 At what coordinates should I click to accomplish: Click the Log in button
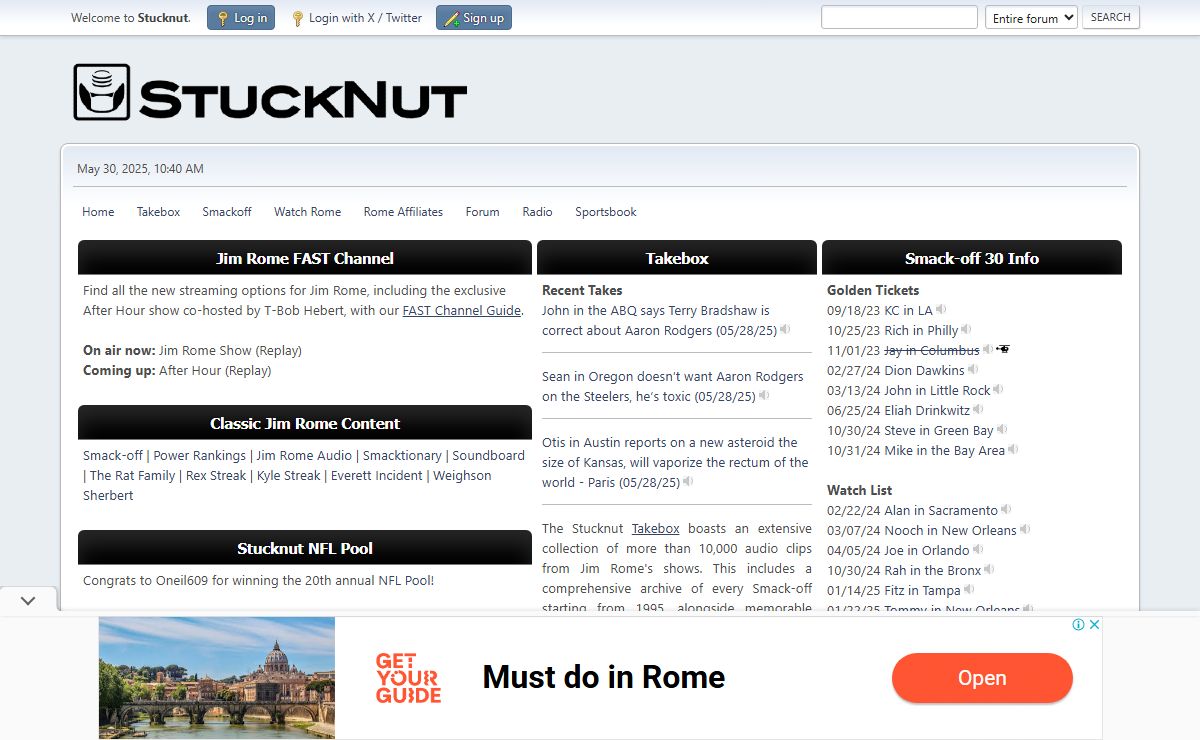tap(241, 18)
